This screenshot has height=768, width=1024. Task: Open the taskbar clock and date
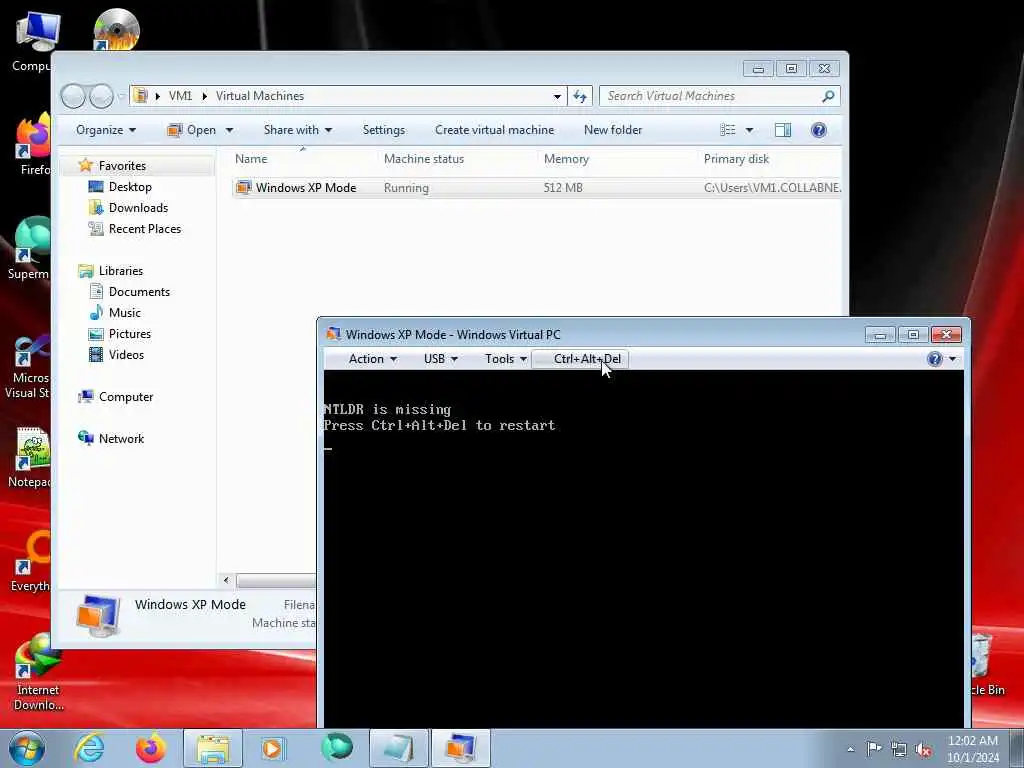coord(973,749)
